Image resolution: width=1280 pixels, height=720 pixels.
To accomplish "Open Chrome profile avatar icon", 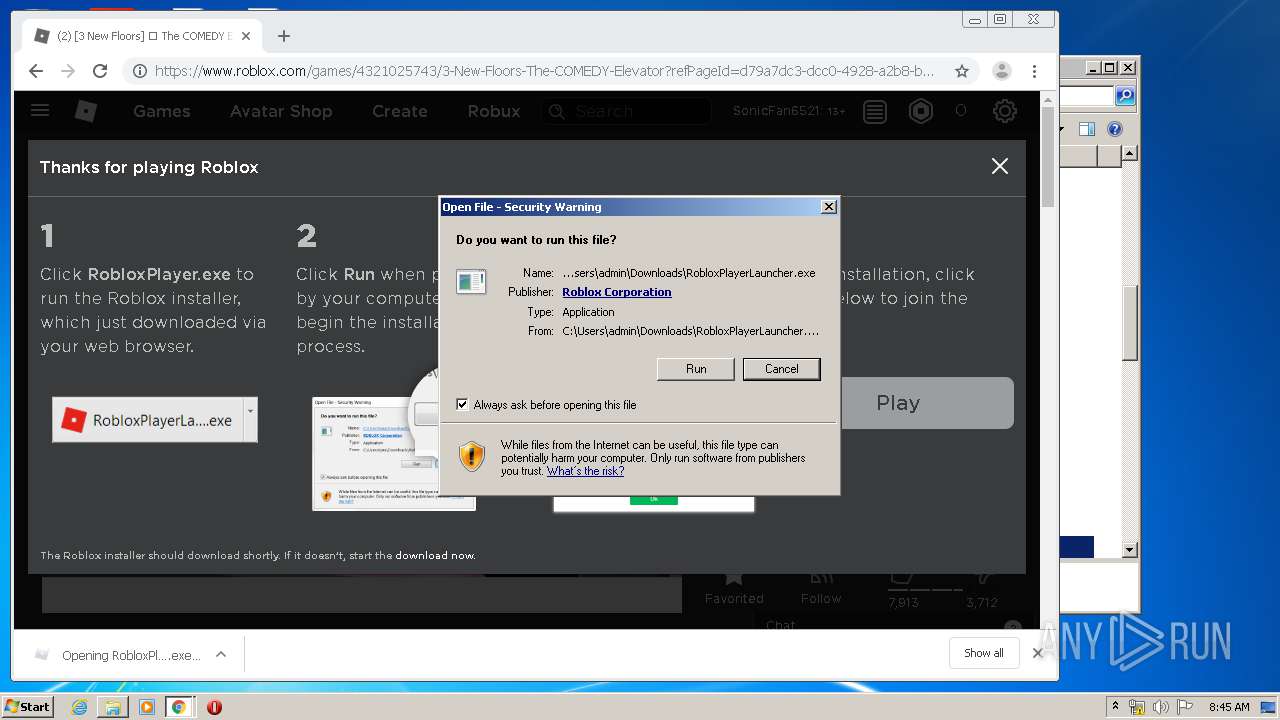I will (1001, 71).
